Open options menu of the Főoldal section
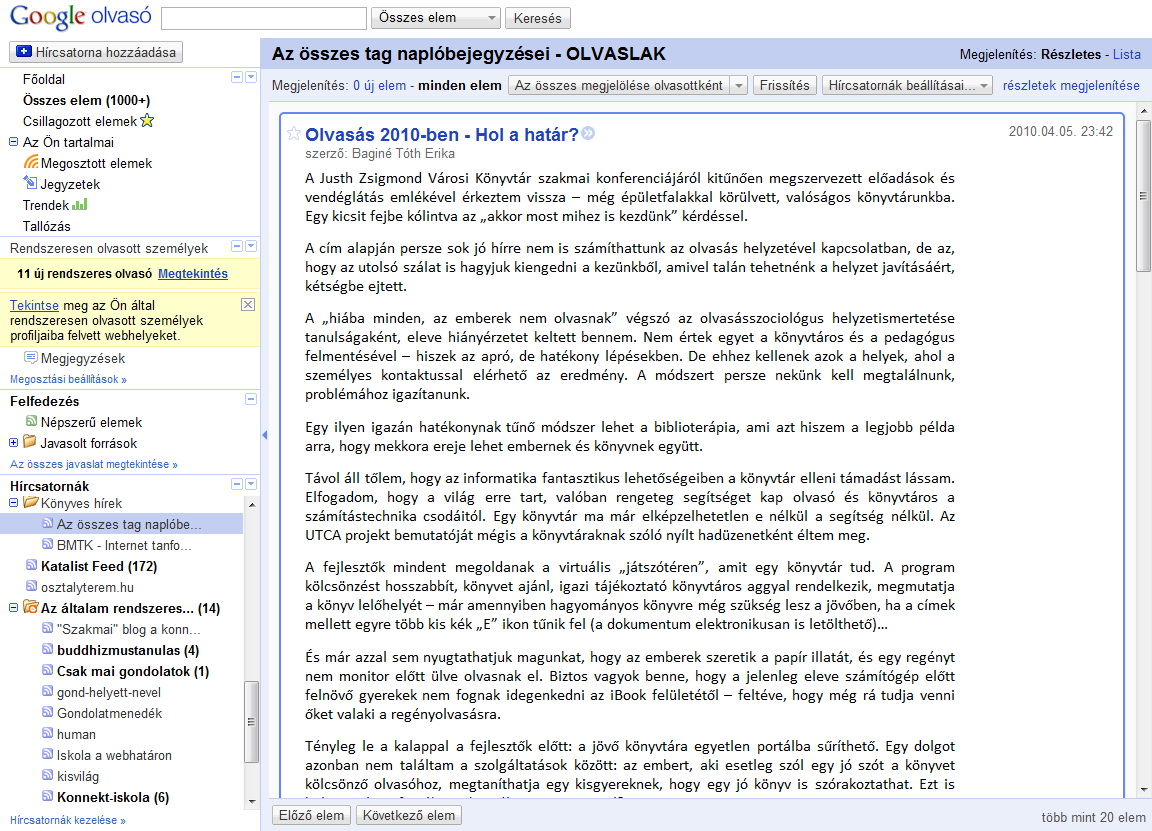The height and width of the screenshot is (831, 1152). [251, 77]
